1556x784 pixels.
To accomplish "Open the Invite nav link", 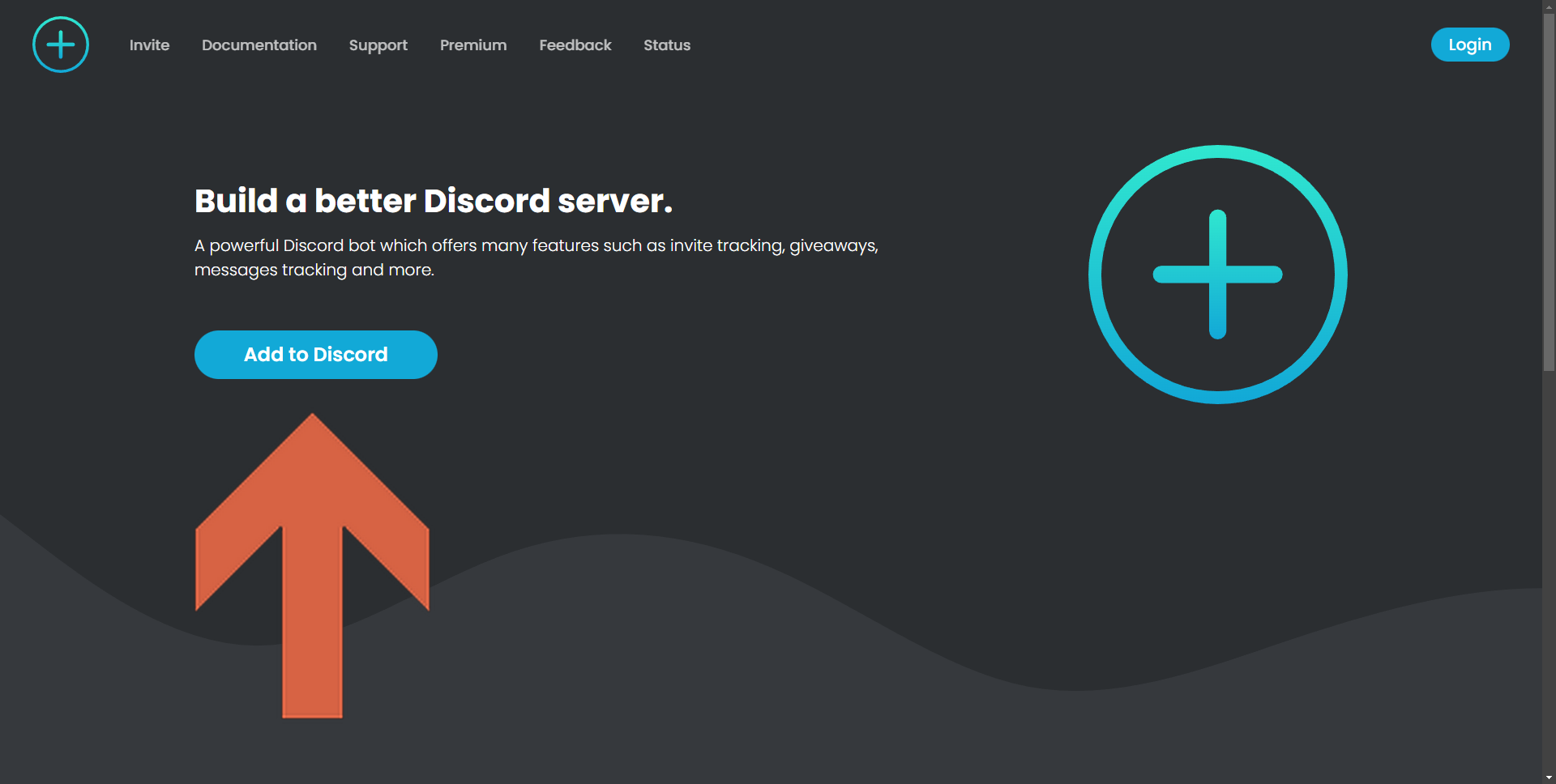I will 149,45.
